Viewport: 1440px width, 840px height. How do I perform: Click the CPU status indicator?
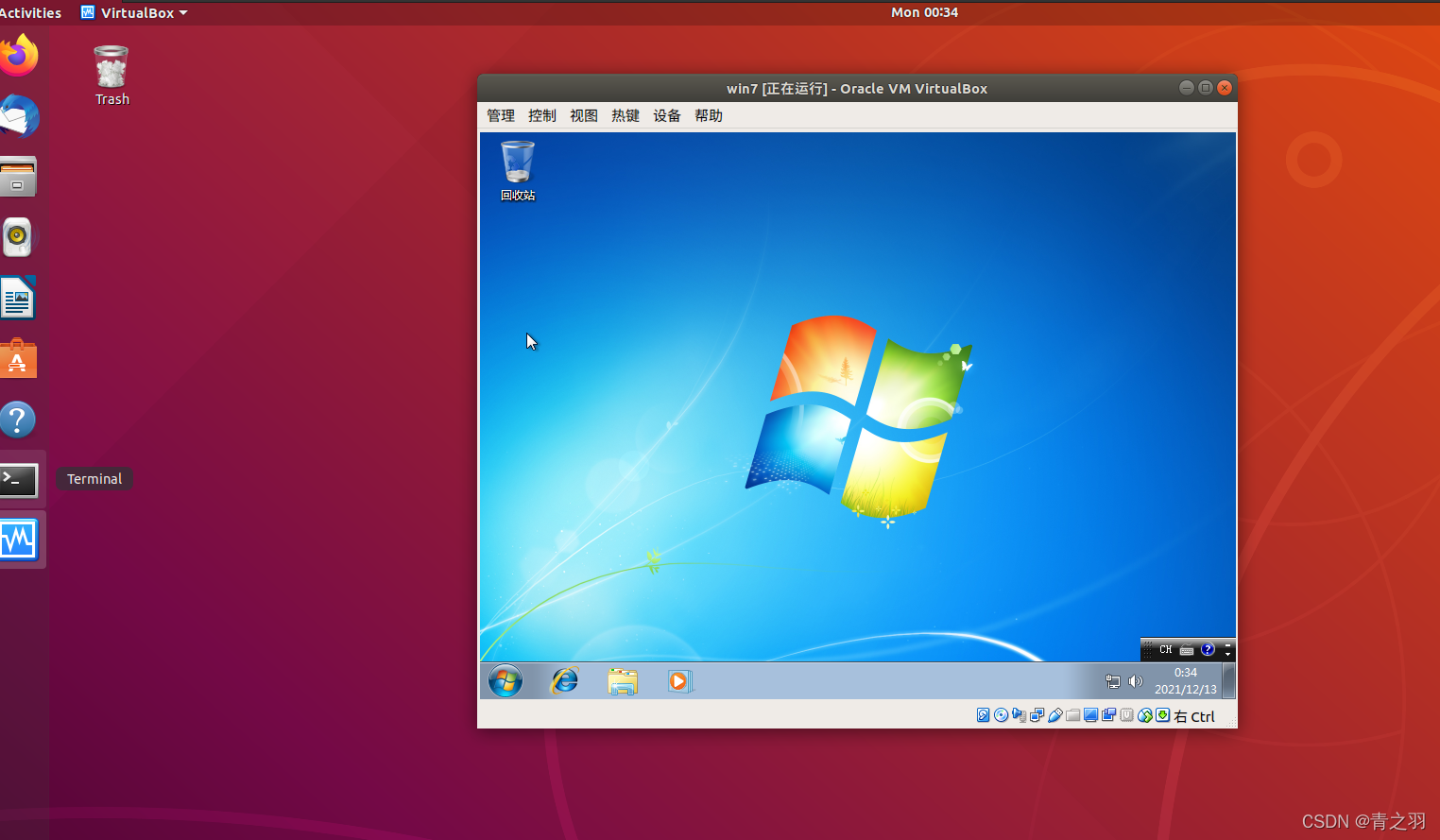pos(1126,715)
